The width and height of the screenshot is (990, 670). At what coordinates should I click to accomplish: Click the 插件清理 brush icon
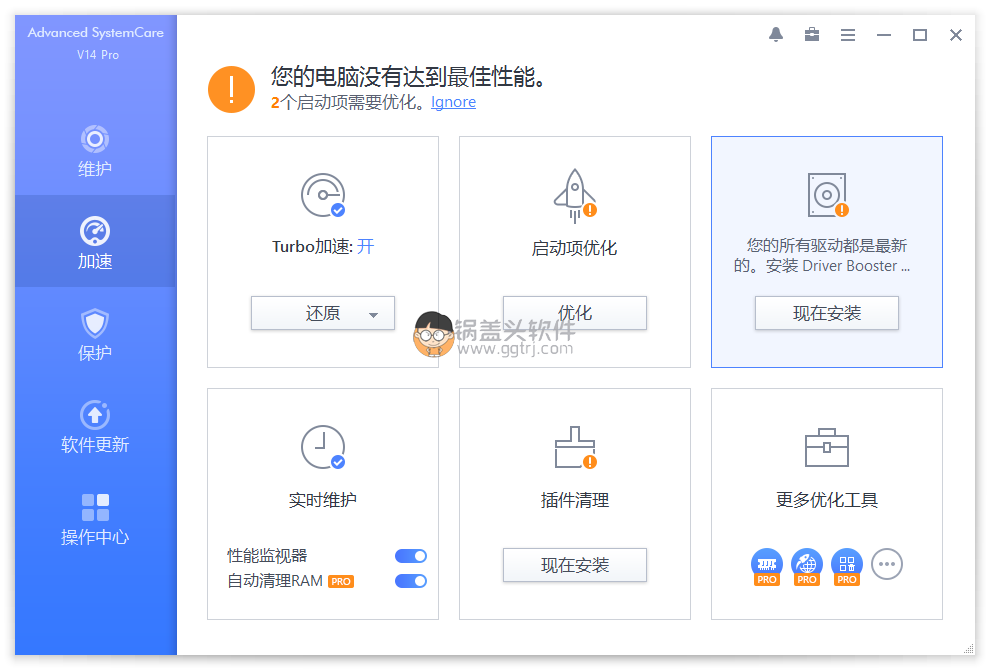click(575, 447)
